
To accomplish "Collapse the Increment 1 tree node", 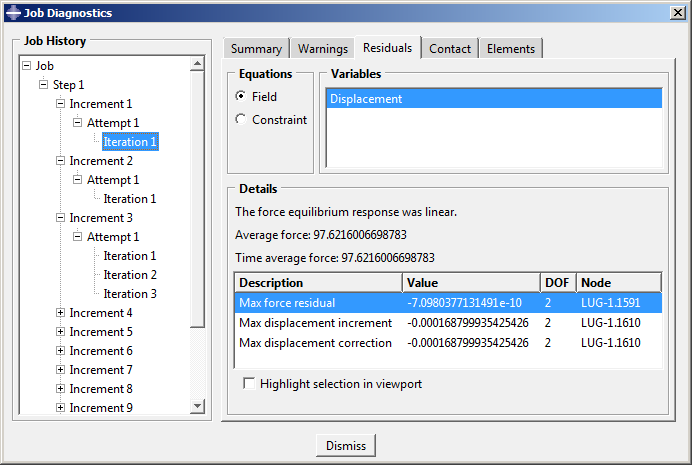I will pos(61,104).
